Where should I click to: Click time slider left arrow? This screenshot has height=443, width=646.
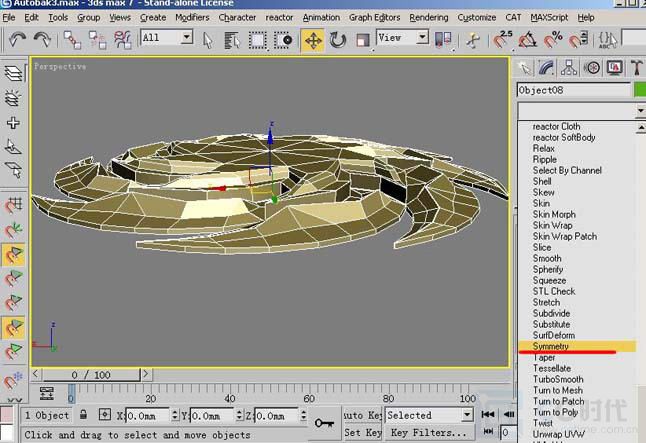(x=36, y=374)
